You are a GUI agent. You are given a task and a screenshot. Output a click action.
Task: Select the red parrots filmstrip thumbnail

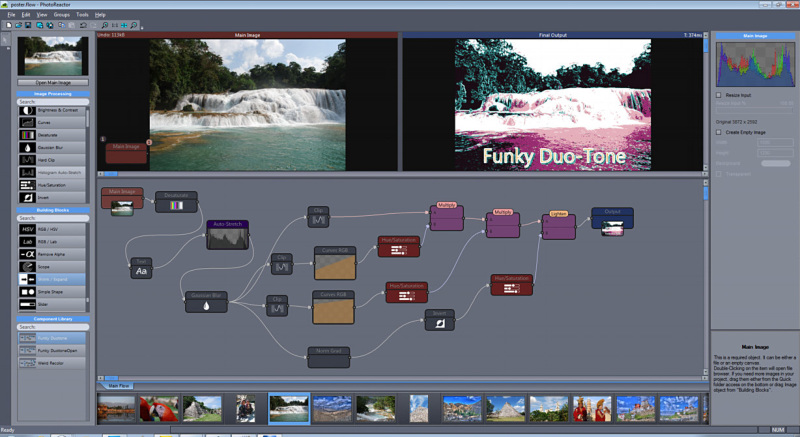point(159,408)
